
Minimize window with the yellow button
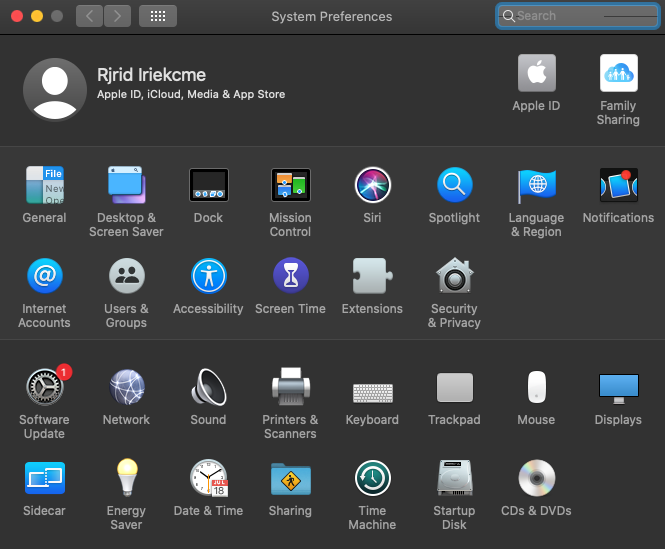click(x=37, y=16)
